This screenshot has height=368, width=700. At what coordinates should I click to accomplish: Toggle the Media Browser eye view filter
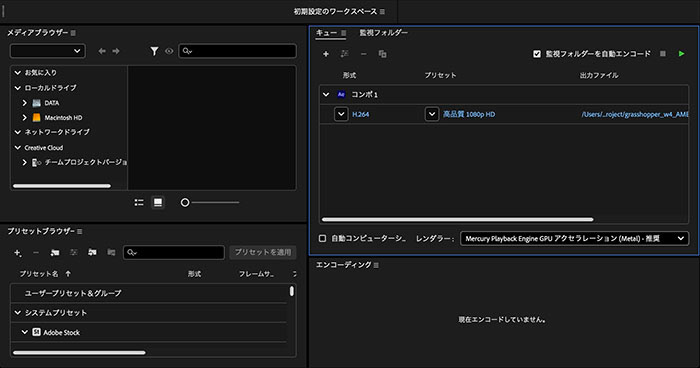pyautogui.click(x=169, y=51)
